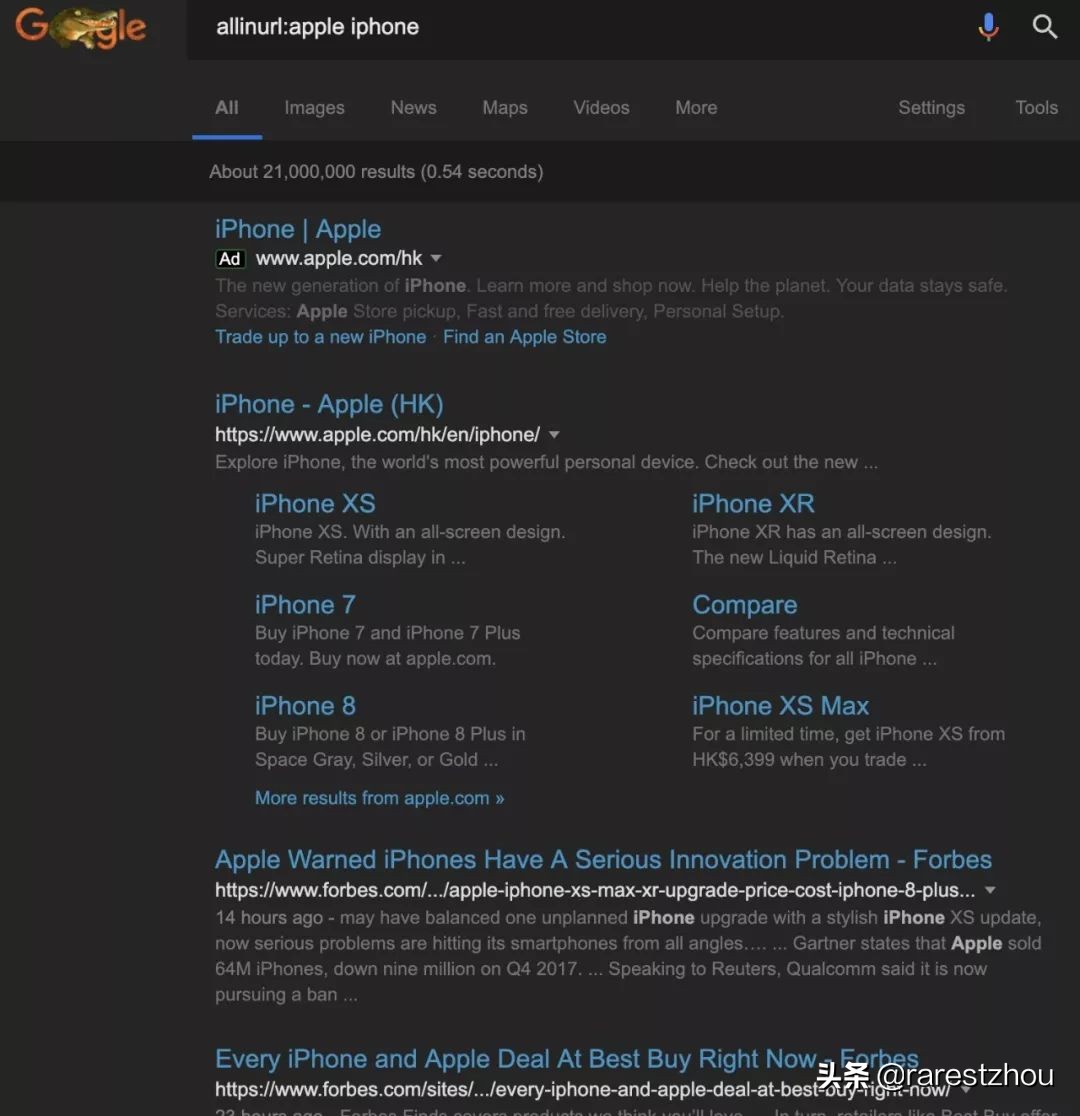Open the Settings menu

(x=931, y=107)
